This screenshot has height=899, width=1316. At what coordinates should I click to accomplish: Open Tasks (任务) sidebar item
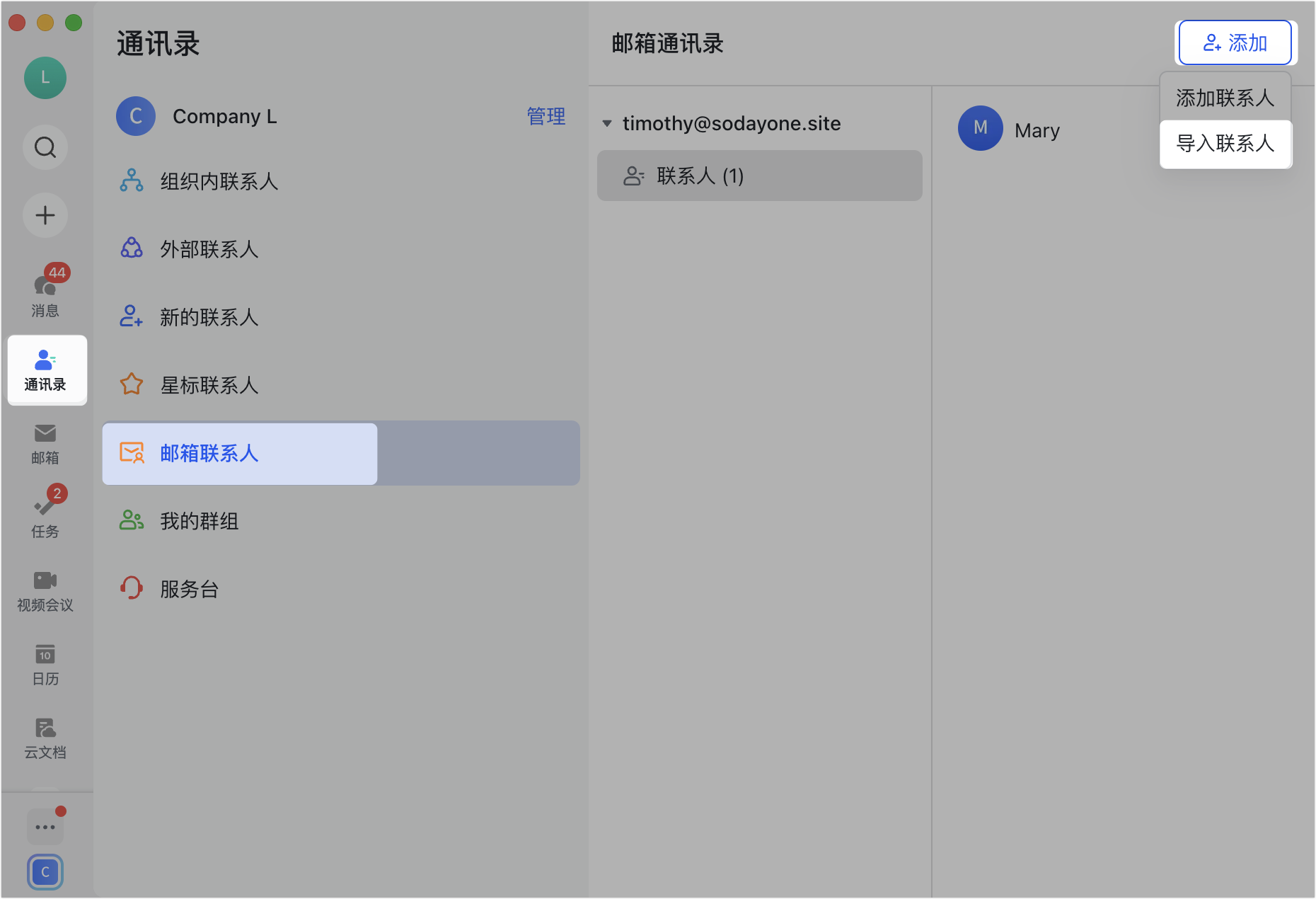pyautogui.click(x=45, y=513)
